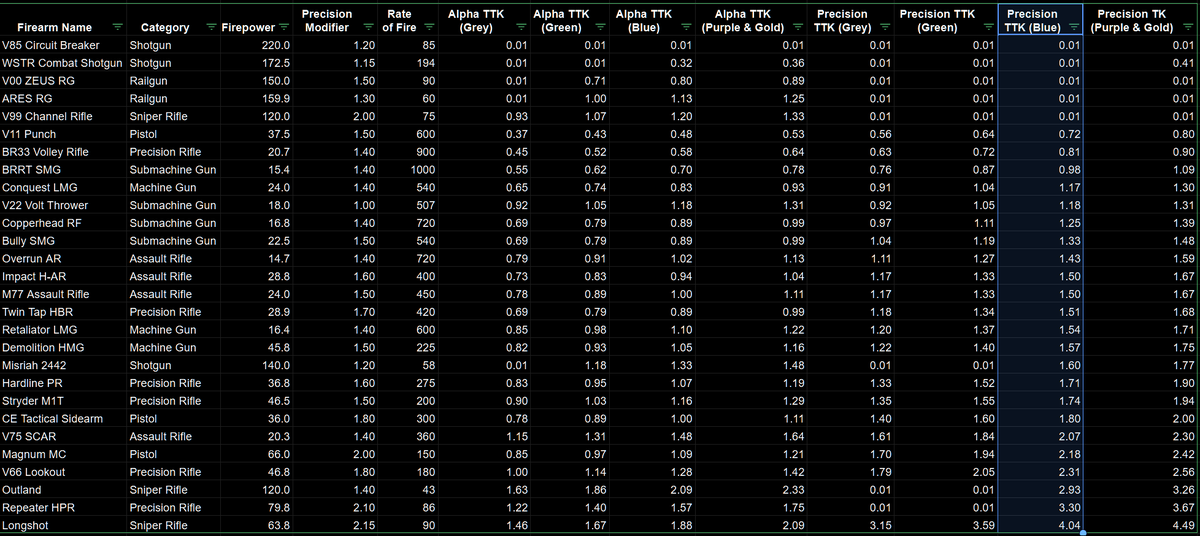Open the Firepower column filter dropdown
This screenshot has height=536, width=1200.
[x=282, y=27]
